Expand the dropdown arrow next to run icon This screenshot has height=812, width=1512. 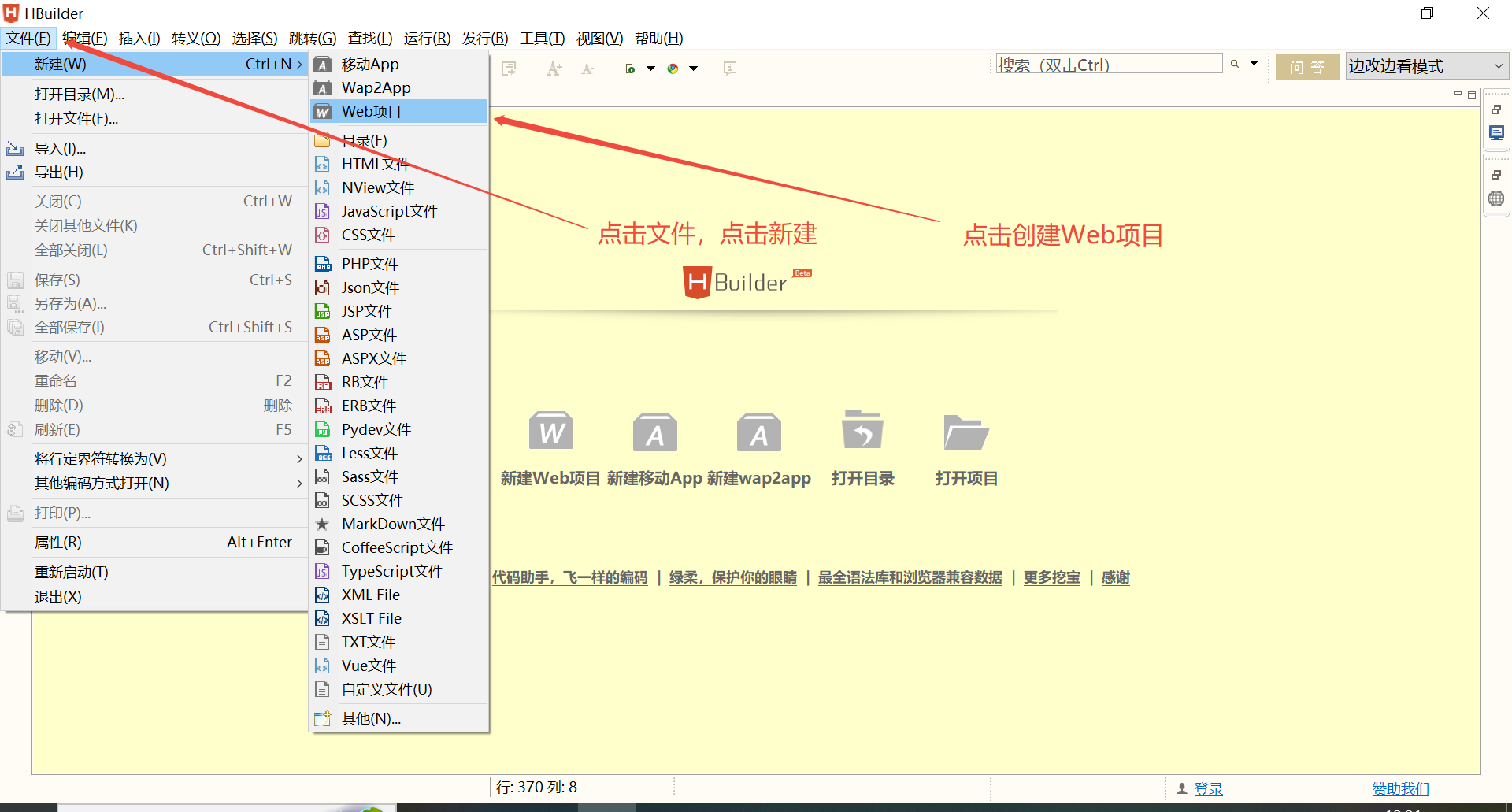click(x=651, y=69)
